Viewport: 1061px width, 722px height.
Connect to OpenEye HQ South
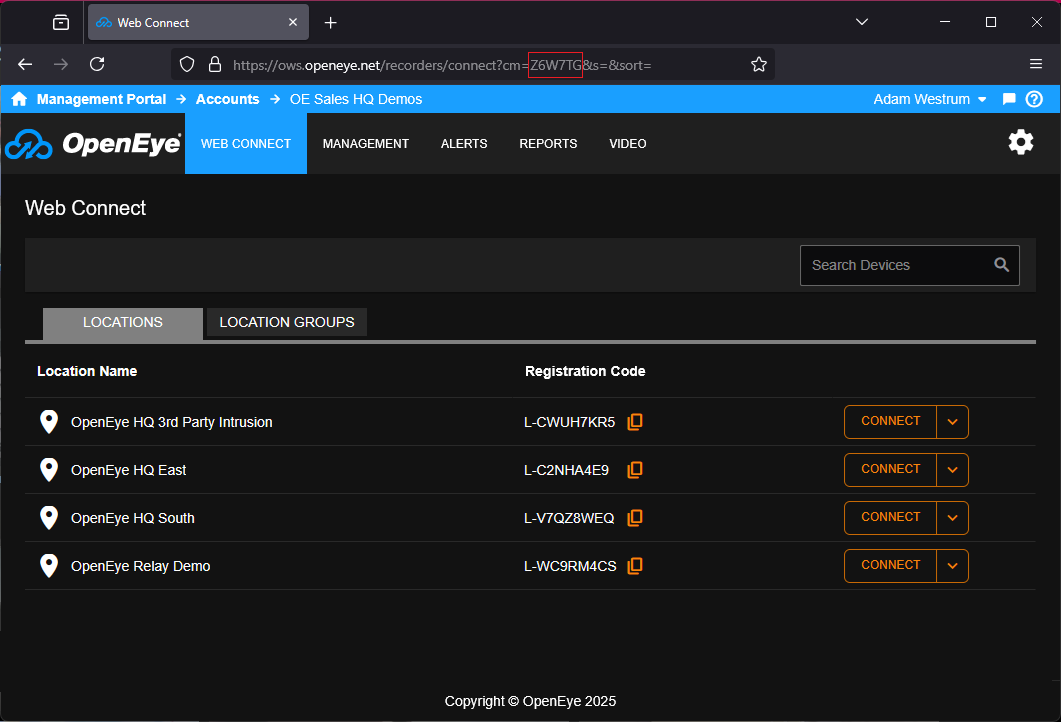click(x=890, y=518)
